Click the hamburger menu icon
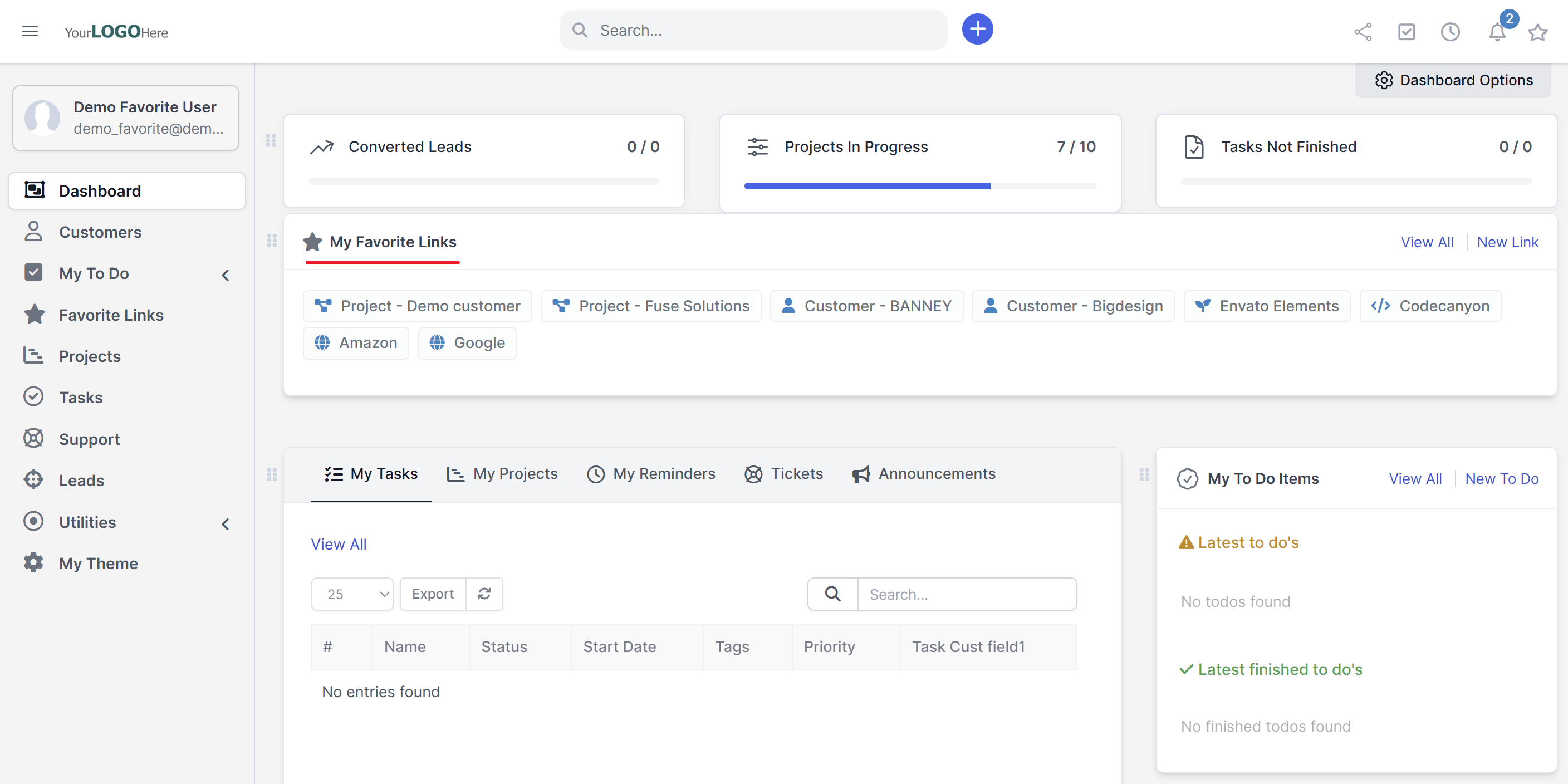This screenshot has height=784, width=1568. [x=30, y=31]
